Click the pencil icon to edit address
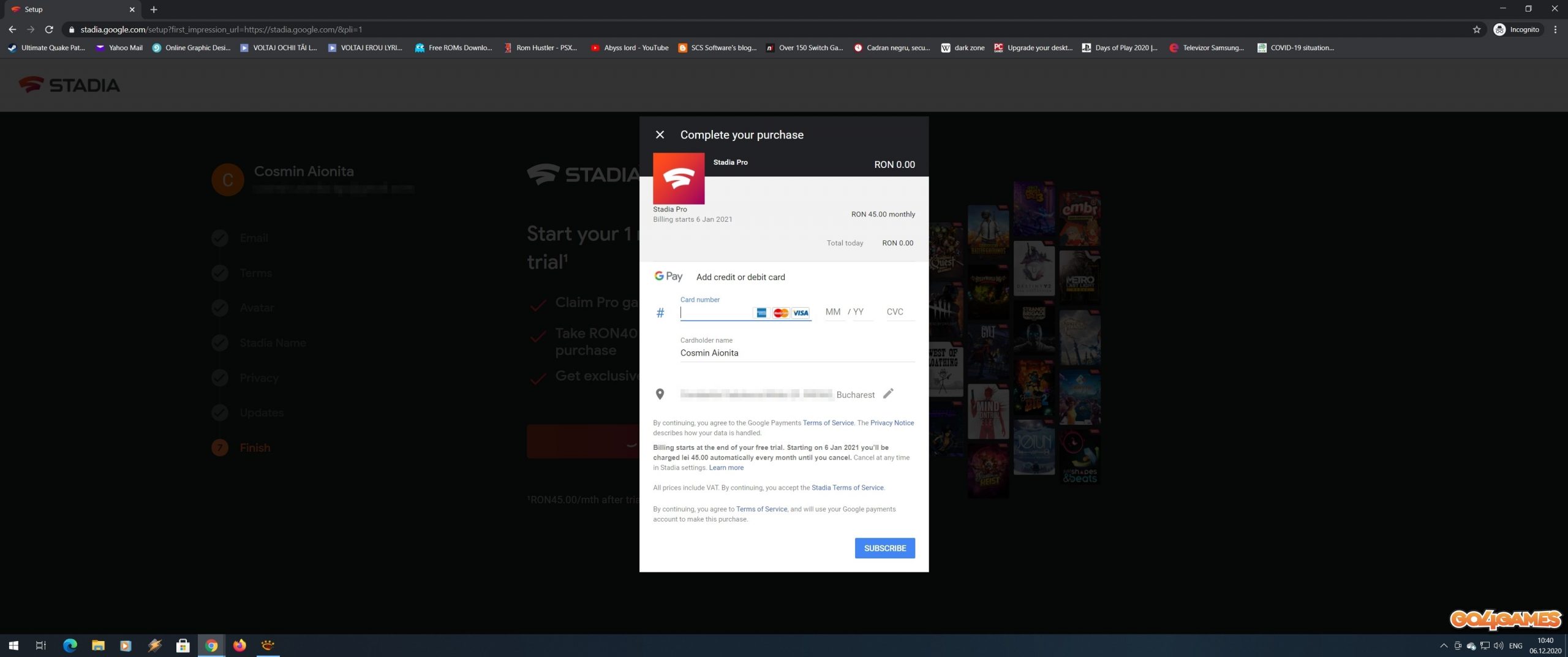Image resolution: width=1568 pixels, height=657 pixels. tap(888, 393)
